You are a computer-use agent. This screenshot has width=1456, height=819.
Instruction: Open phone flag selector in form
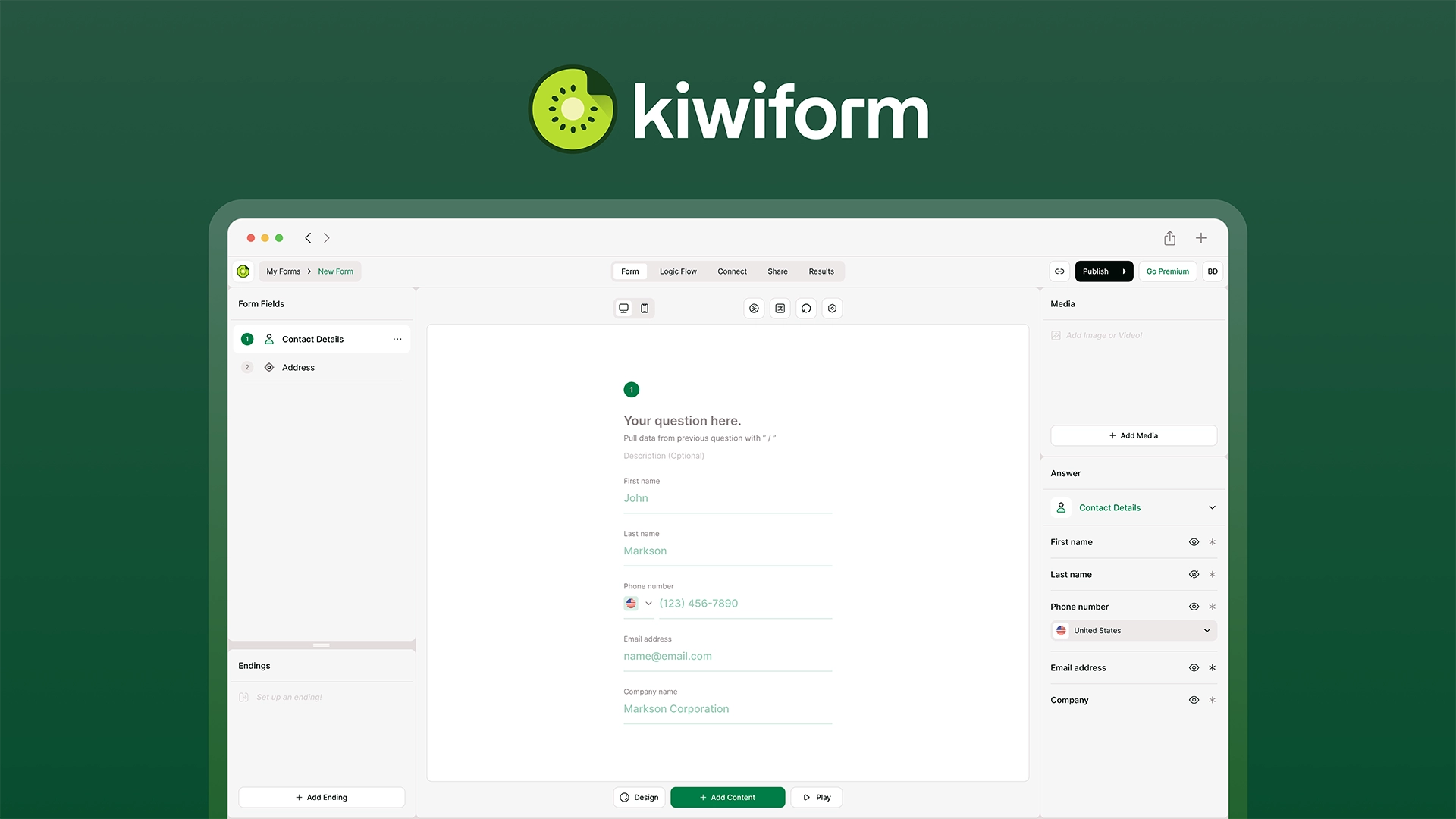coord(638,604)
